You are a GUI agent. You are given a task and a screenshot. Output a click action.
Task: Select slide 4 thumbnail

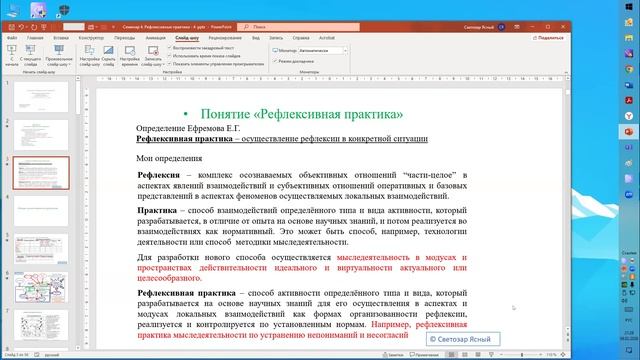click(41, 211)
